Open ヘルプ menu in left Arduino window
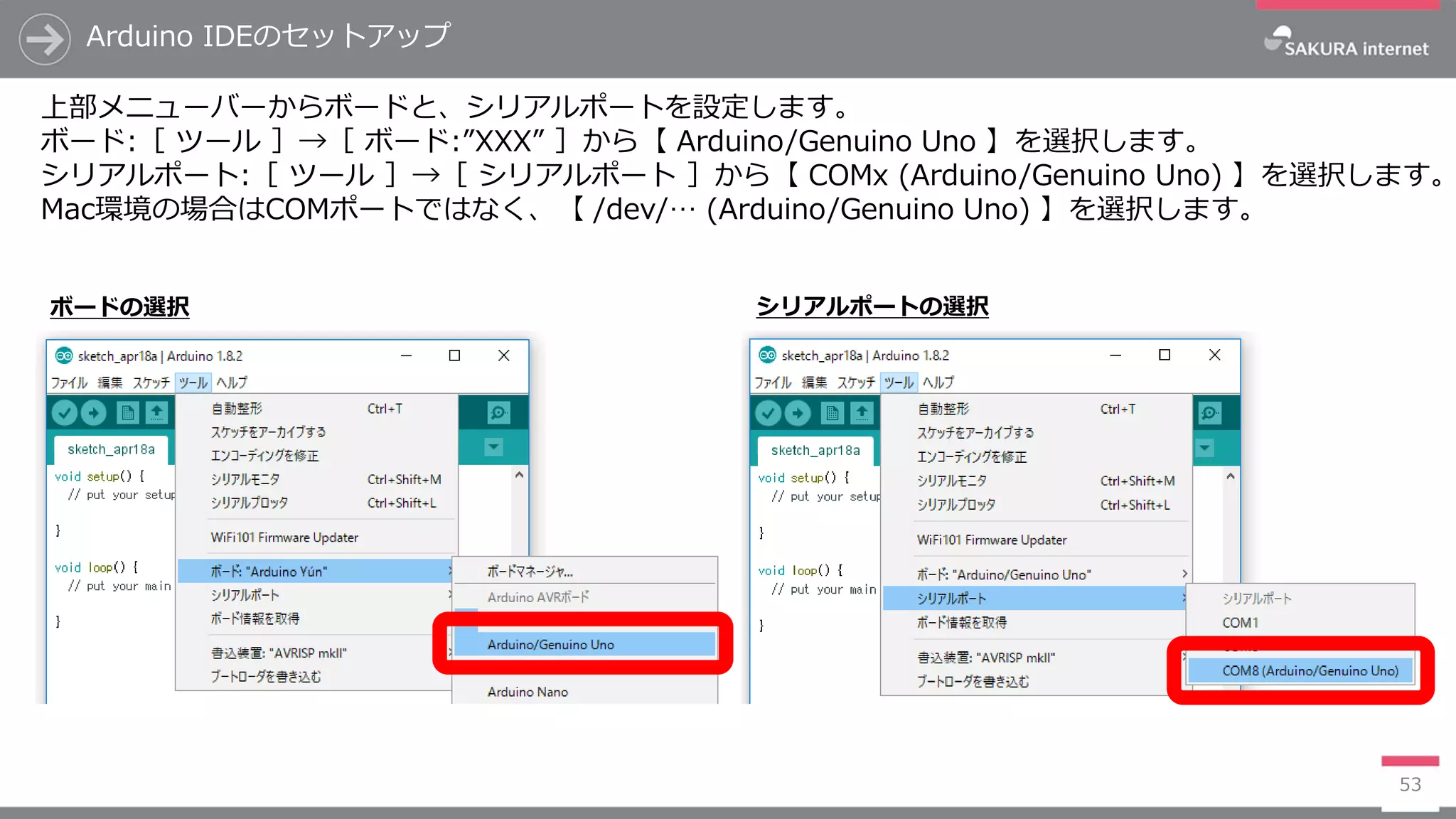This screenshot has width=1456, height=819. click(232, 382)
